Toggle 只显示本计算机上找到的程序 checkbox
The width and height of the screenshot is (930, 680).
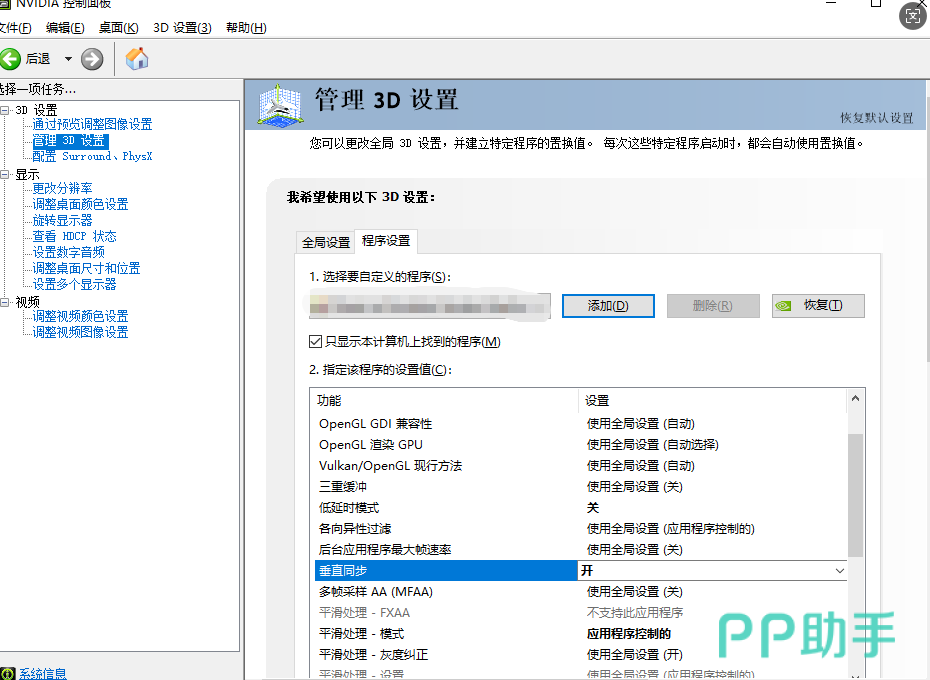316,342
